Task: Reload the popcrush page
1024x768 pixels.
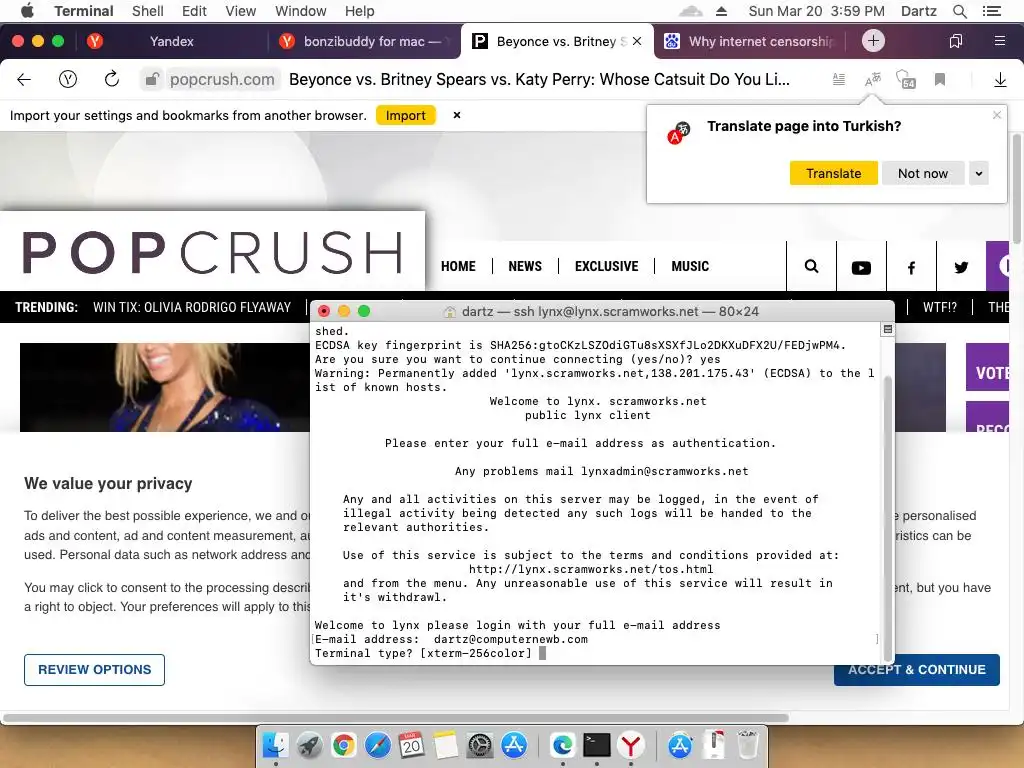Action: (112, 79)
